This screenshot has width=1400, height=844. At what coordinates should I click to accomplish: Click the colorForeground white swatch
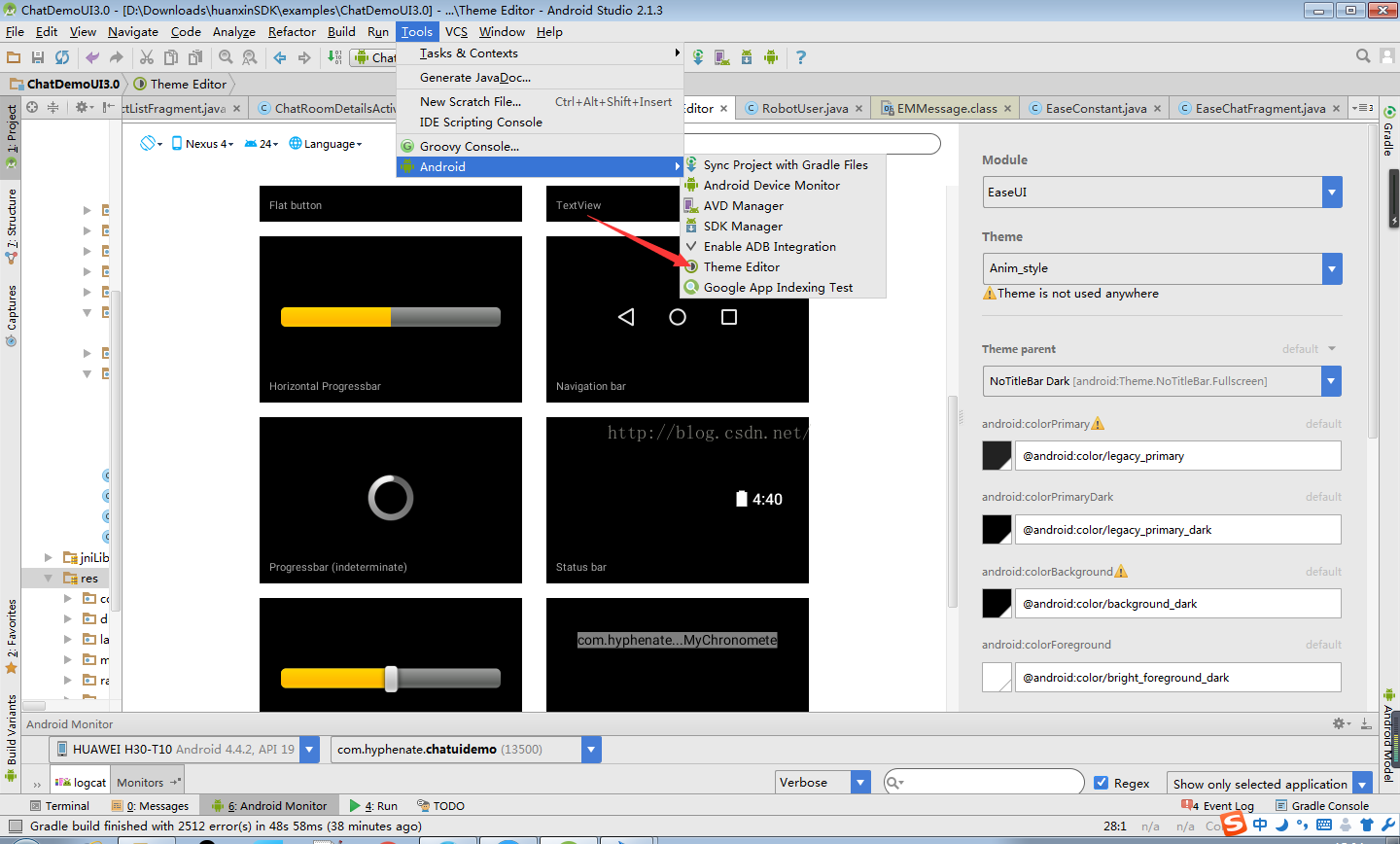point(997,678)
